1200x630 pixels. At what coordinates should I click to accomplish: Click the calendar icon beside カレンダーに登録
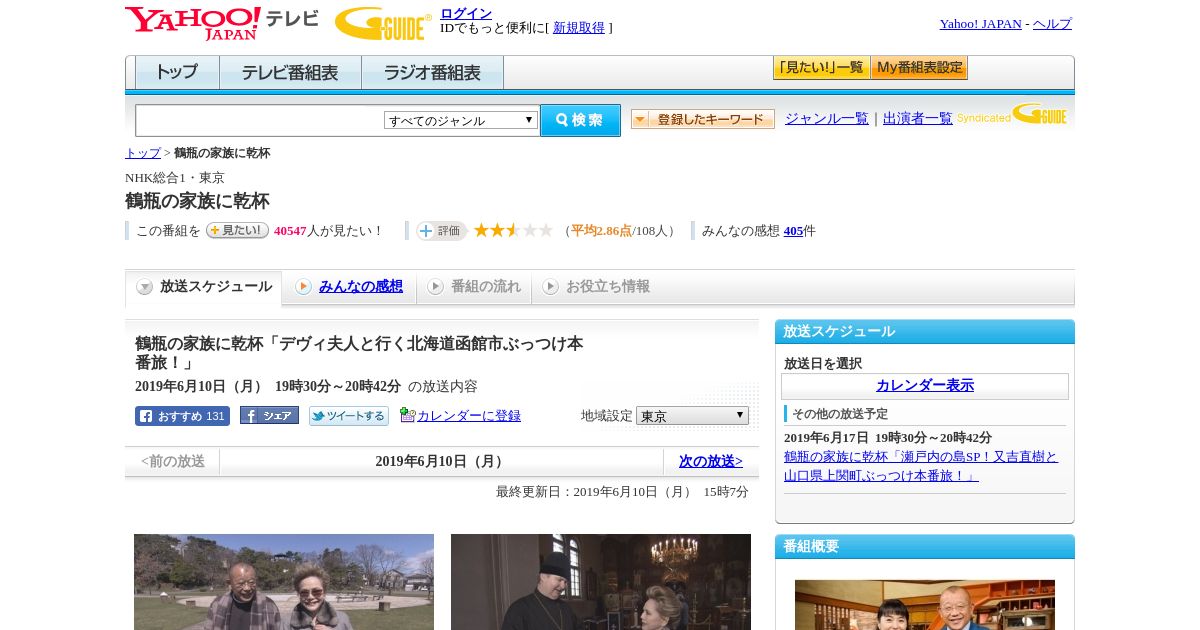tap(407, 415)
